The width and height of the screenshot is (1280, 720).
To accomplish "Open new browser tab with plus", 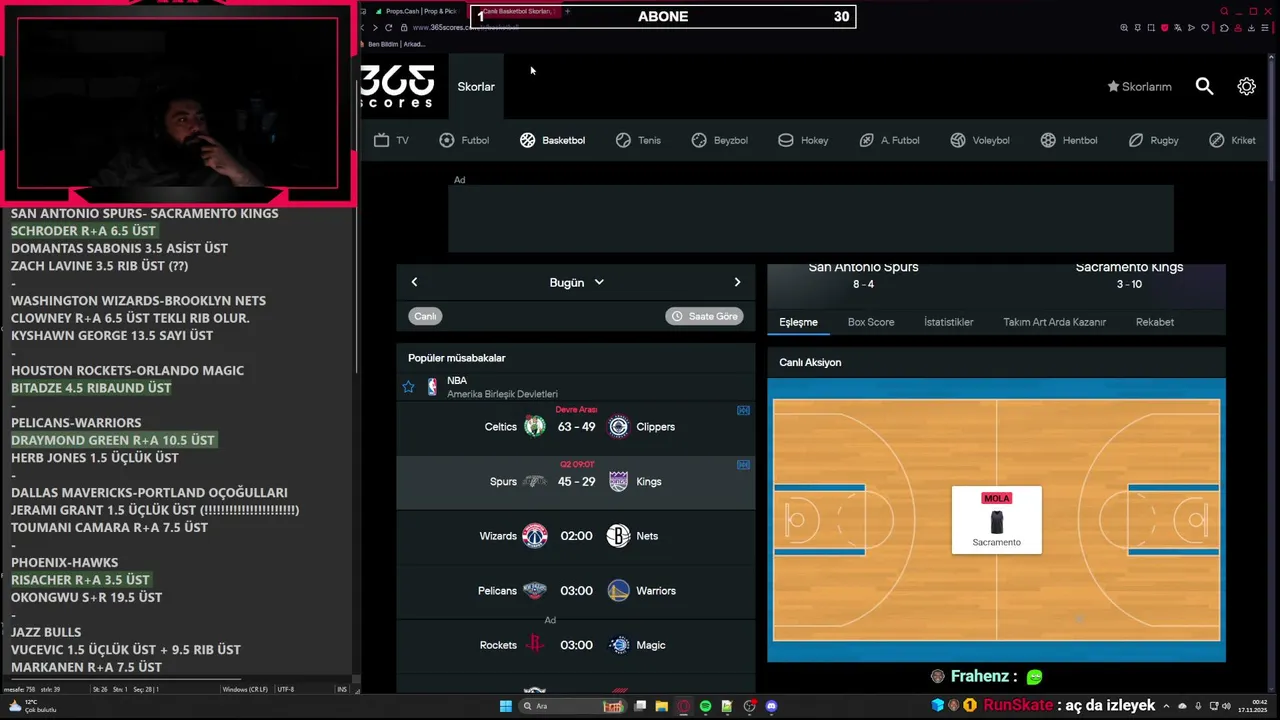I will (x=567, y=11).
